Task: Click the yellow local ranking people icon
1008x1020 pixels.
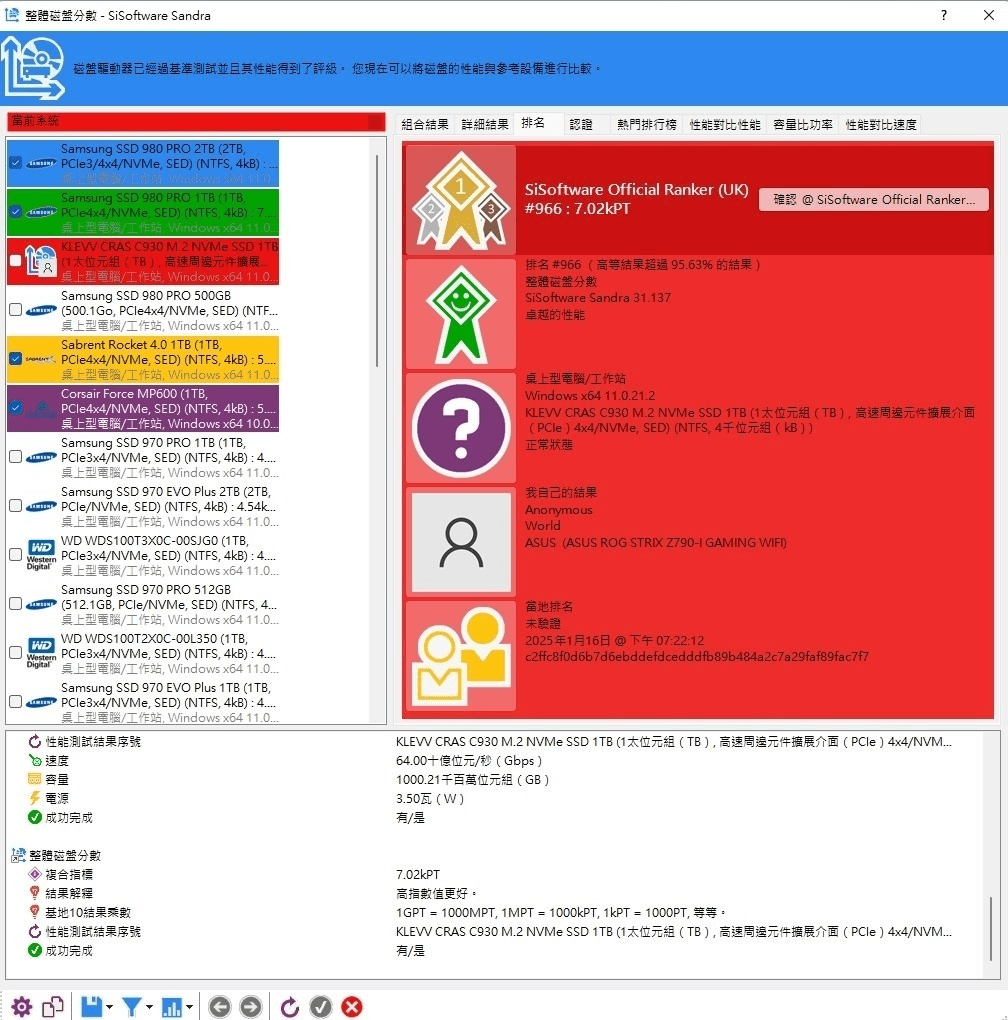Action: coord(460,656)
